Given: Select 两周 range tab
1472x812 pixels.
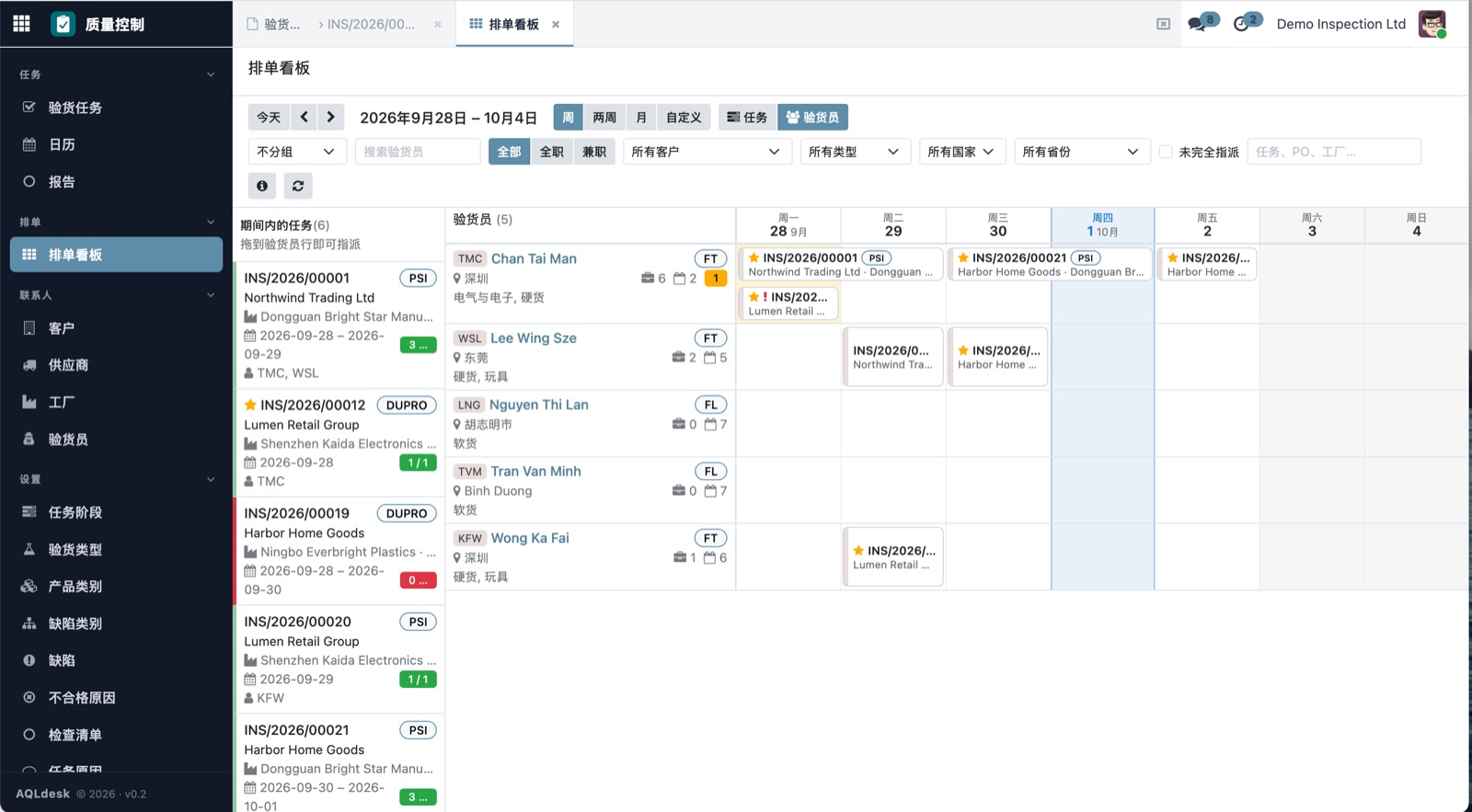Looking at the screenshot, I should (604, 117).
